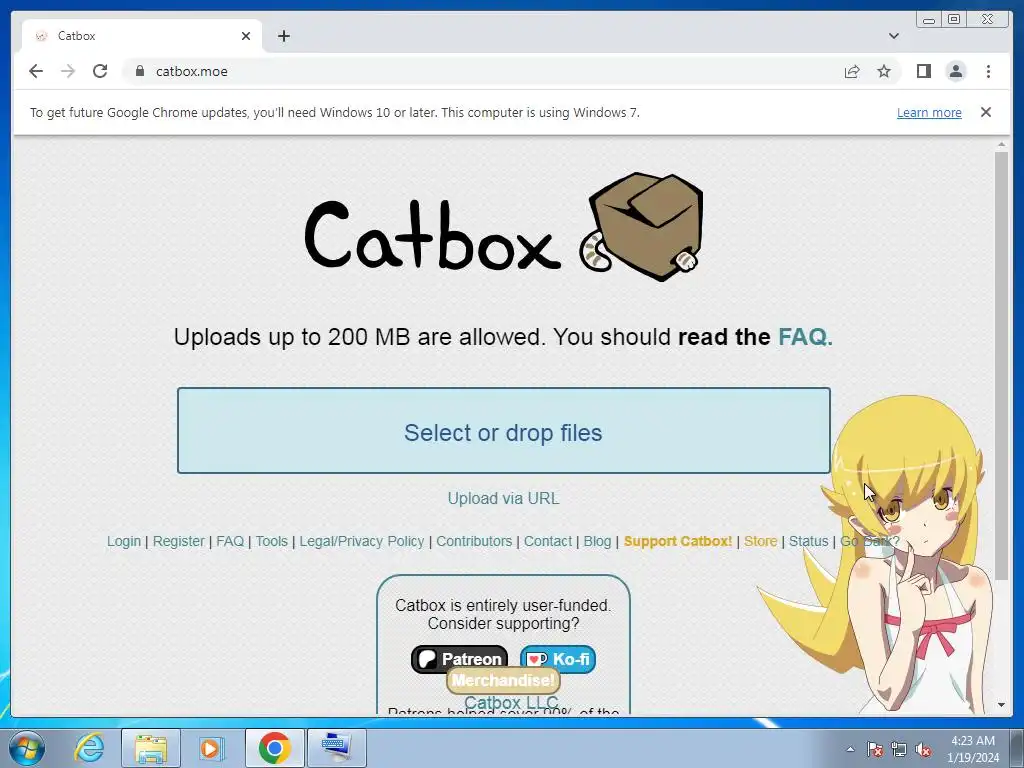Go back using Chrome's back arrow

36,71
